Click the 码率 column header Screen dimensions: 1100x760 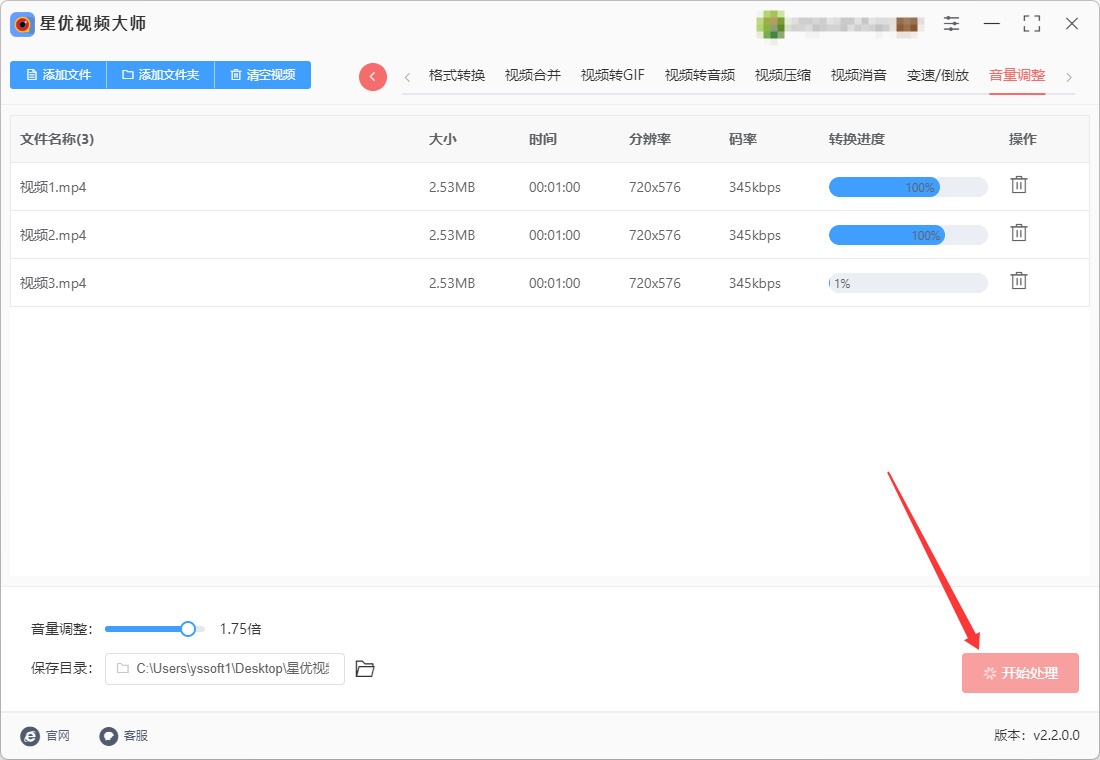[x=743, y=139]
